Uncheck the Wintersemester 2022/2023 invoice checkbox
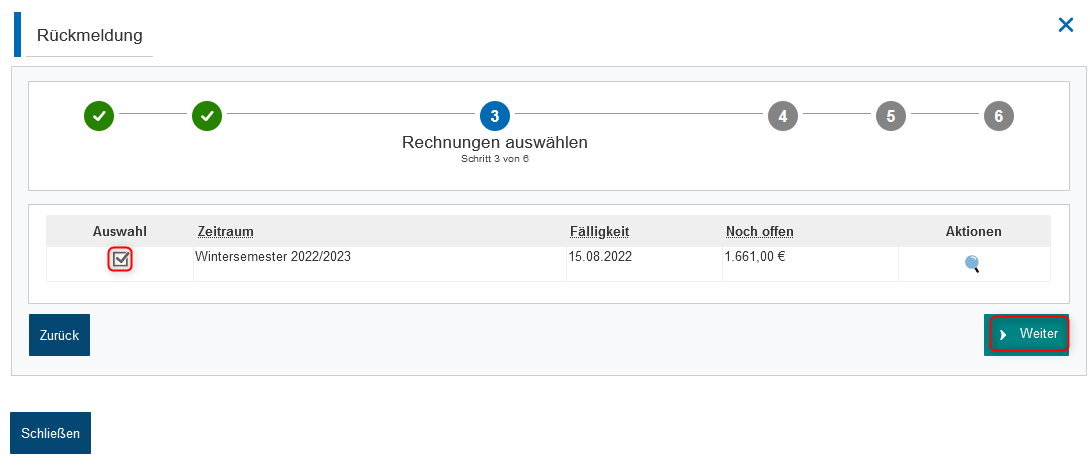1090x465 pixels. click(x=120, y=260)
